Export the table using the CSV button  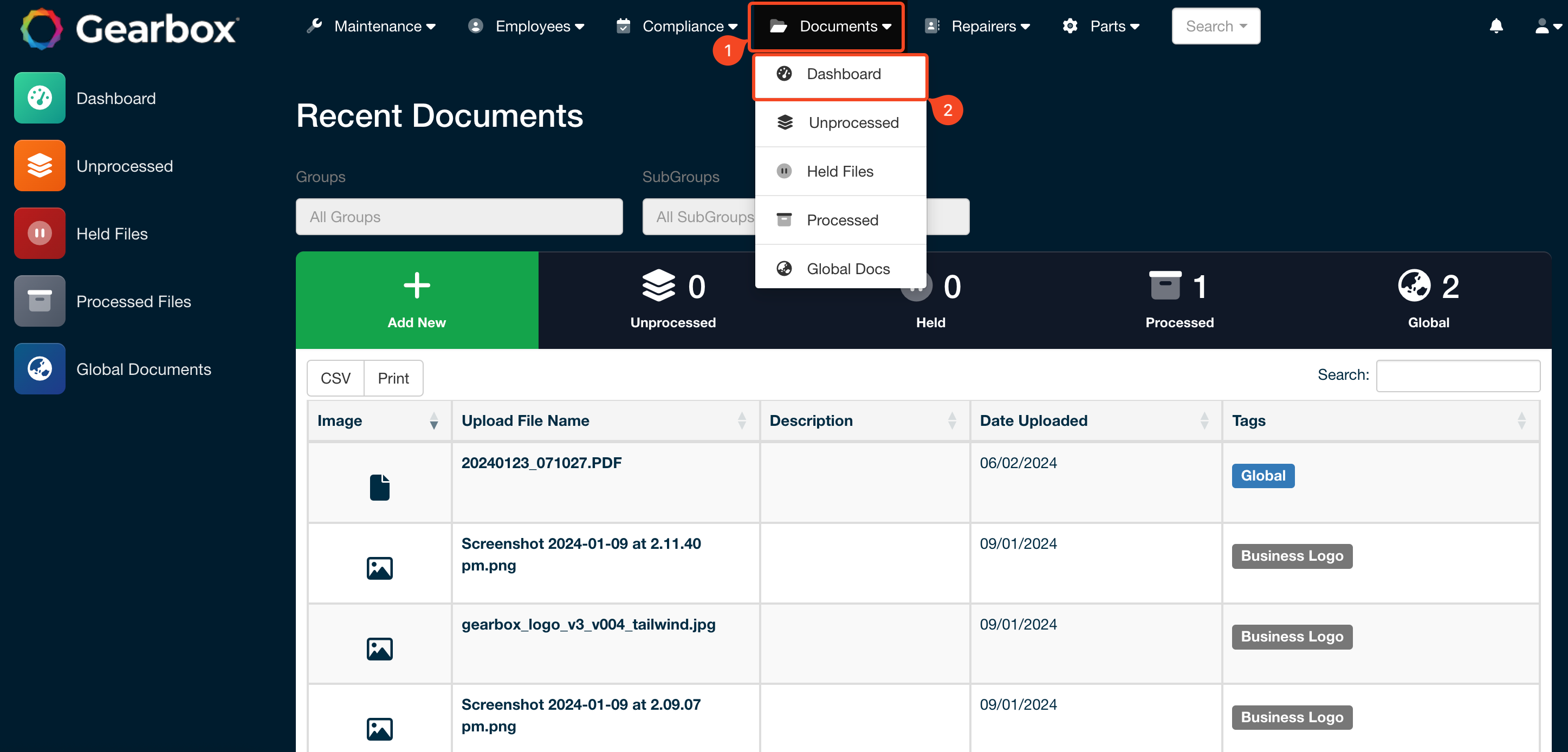click(x=335, y=378)
